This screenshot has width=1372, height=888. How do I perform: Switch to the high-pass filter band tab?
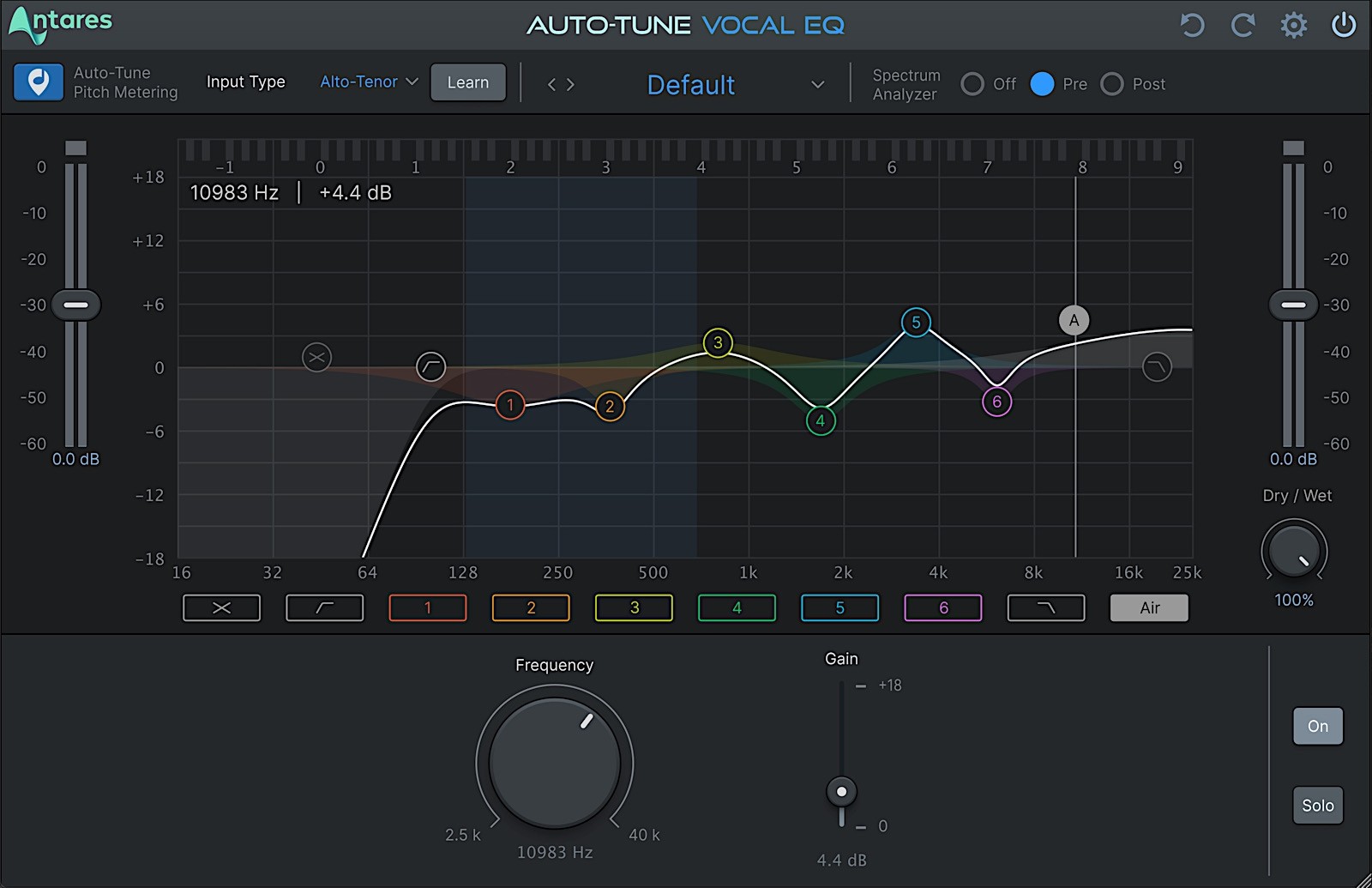(324, 607)
